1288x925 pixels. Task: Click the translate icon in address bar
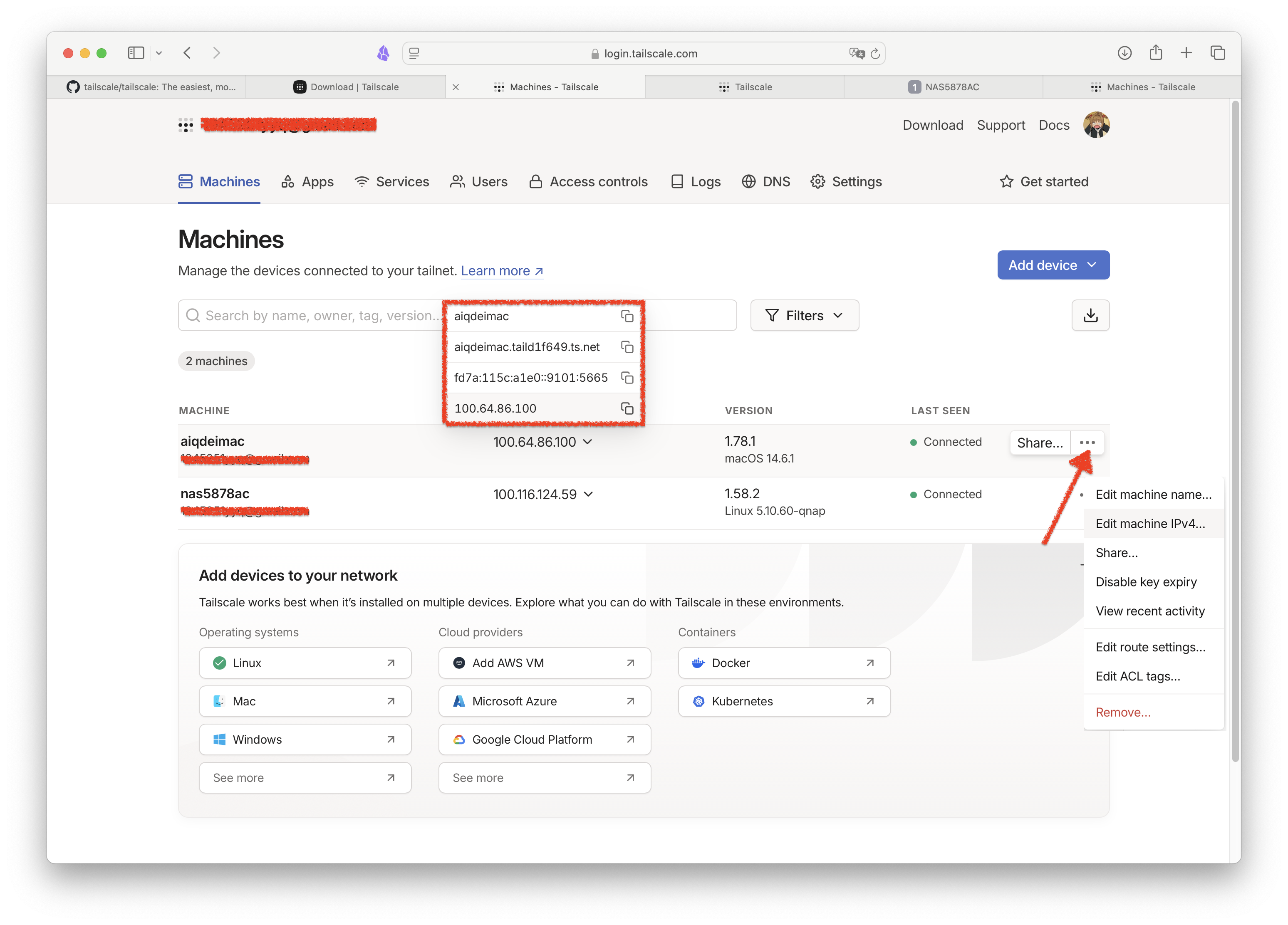[x=857, y=53]
